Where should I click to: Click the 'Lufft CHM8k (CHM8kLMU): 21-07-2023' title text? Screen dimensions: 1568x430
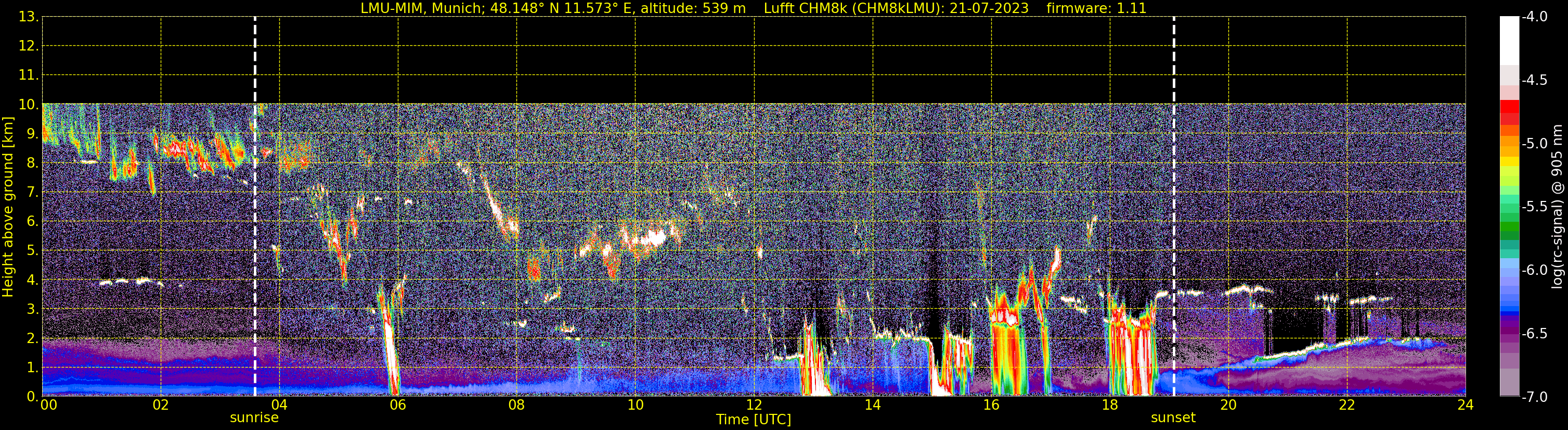[896, 8]
